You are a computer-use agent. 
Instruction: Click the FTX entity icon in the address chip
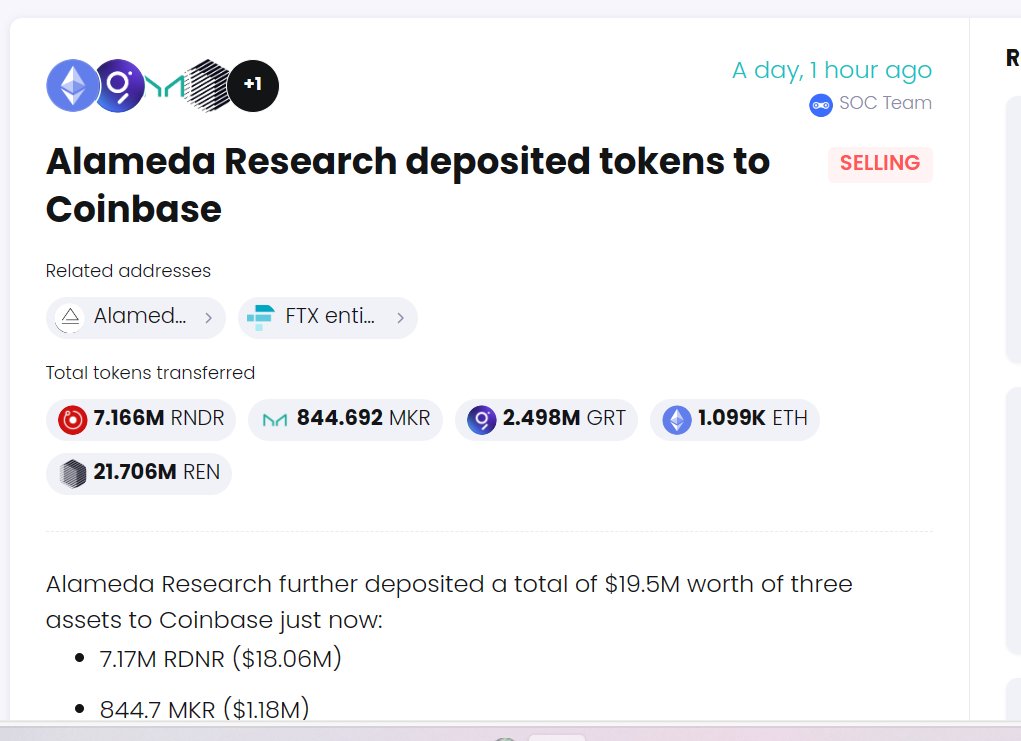pos(260,317)
